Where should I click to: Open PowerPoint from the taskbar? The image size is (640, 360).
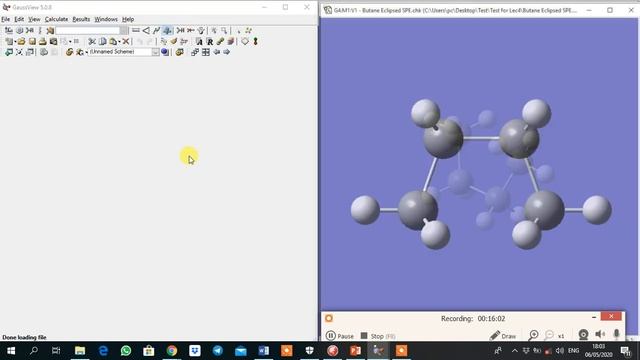[356, 351]
